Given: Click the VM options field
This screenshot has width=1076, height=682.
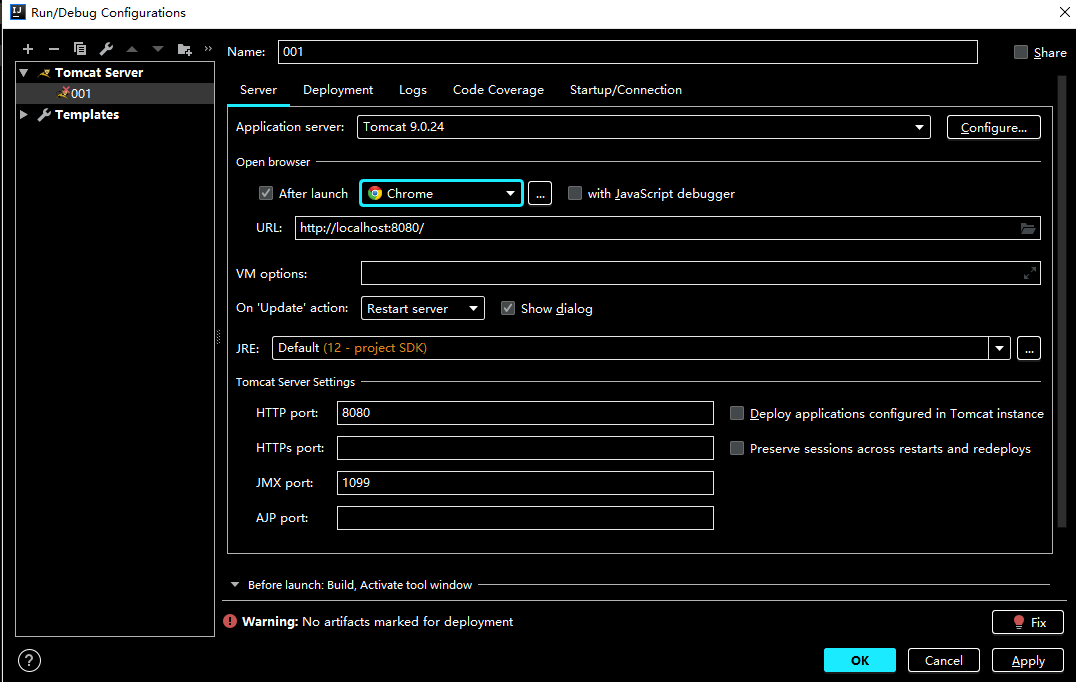Looking at the screenshot, I should [x=701, y=273].
